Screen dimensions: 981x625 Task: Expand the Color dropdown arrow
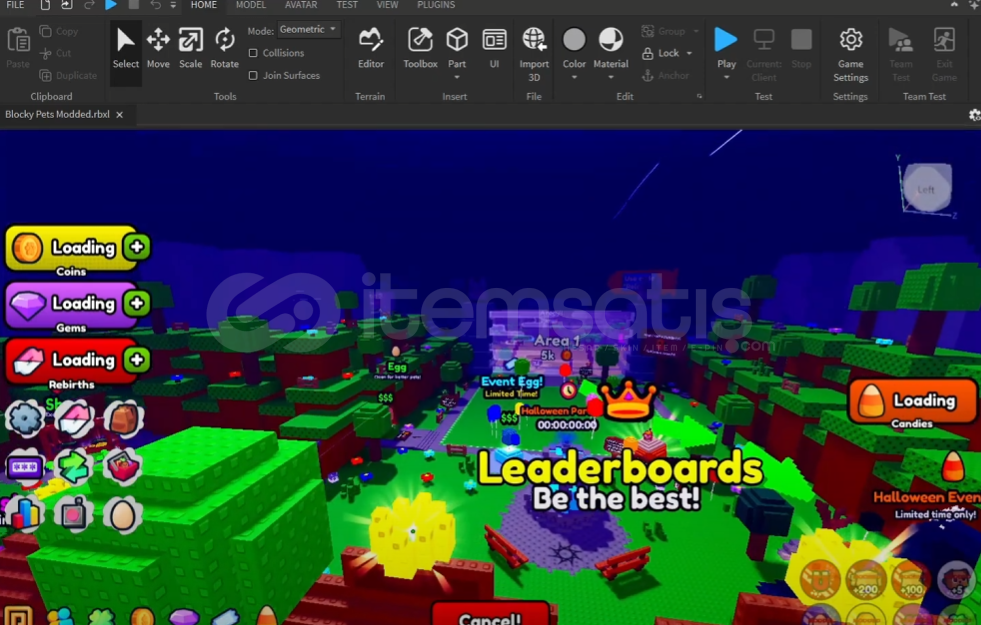click(x=574, y=78)
